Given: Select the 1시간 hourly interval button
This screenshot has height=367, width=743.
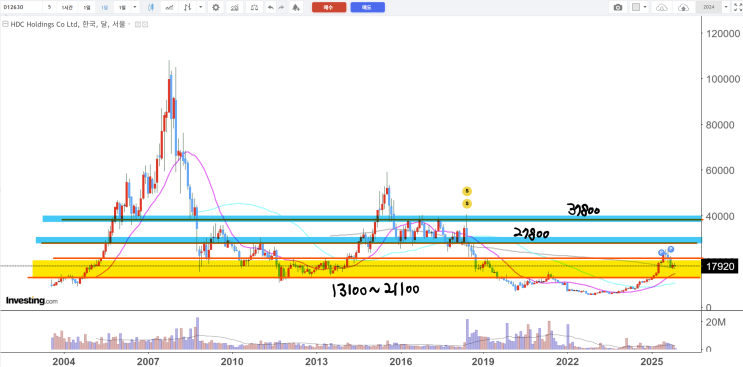Looking at the screenshot, I should coord(68,7).
